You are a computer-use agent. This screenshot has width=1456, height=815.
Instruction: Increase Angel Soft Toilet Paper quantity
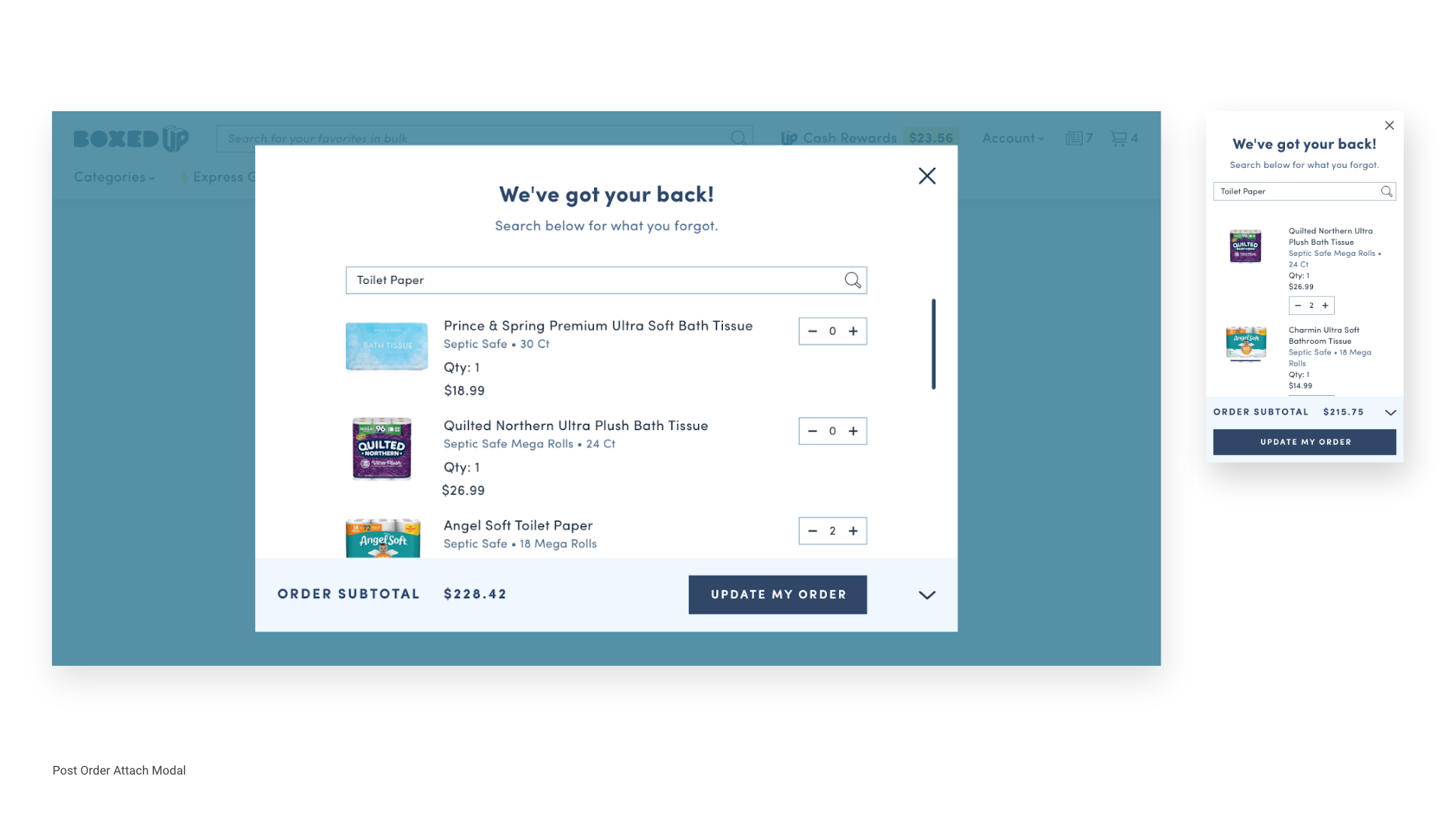click(x=854, y=531)
